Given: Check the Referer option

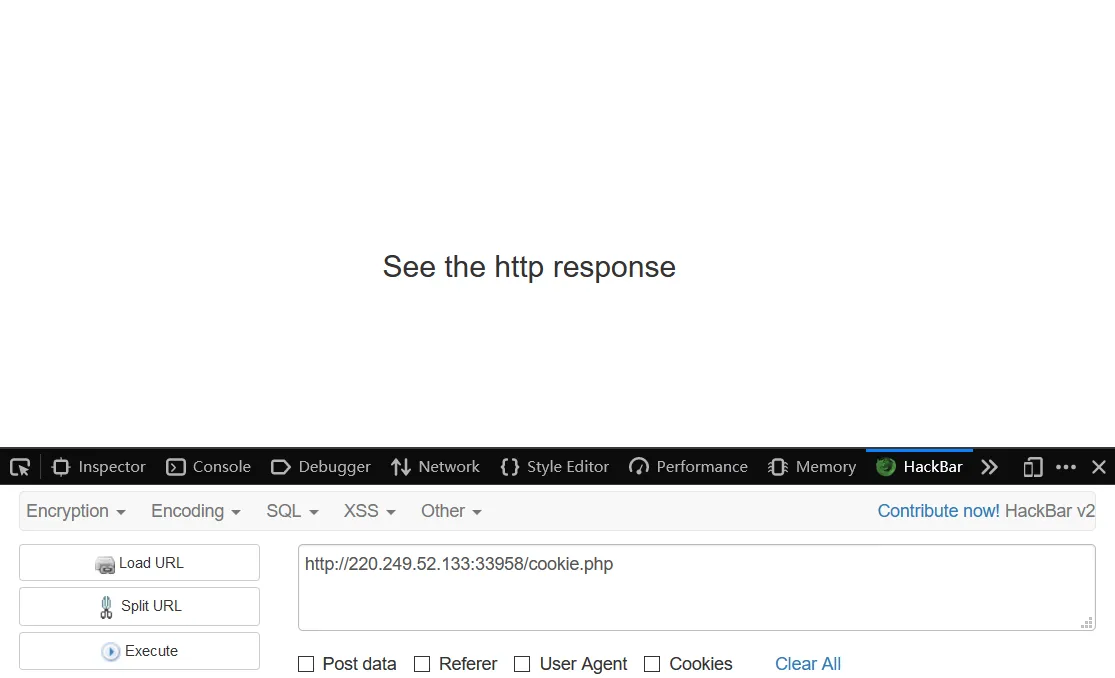Looking at the screenshot, I should coord(422,664).
